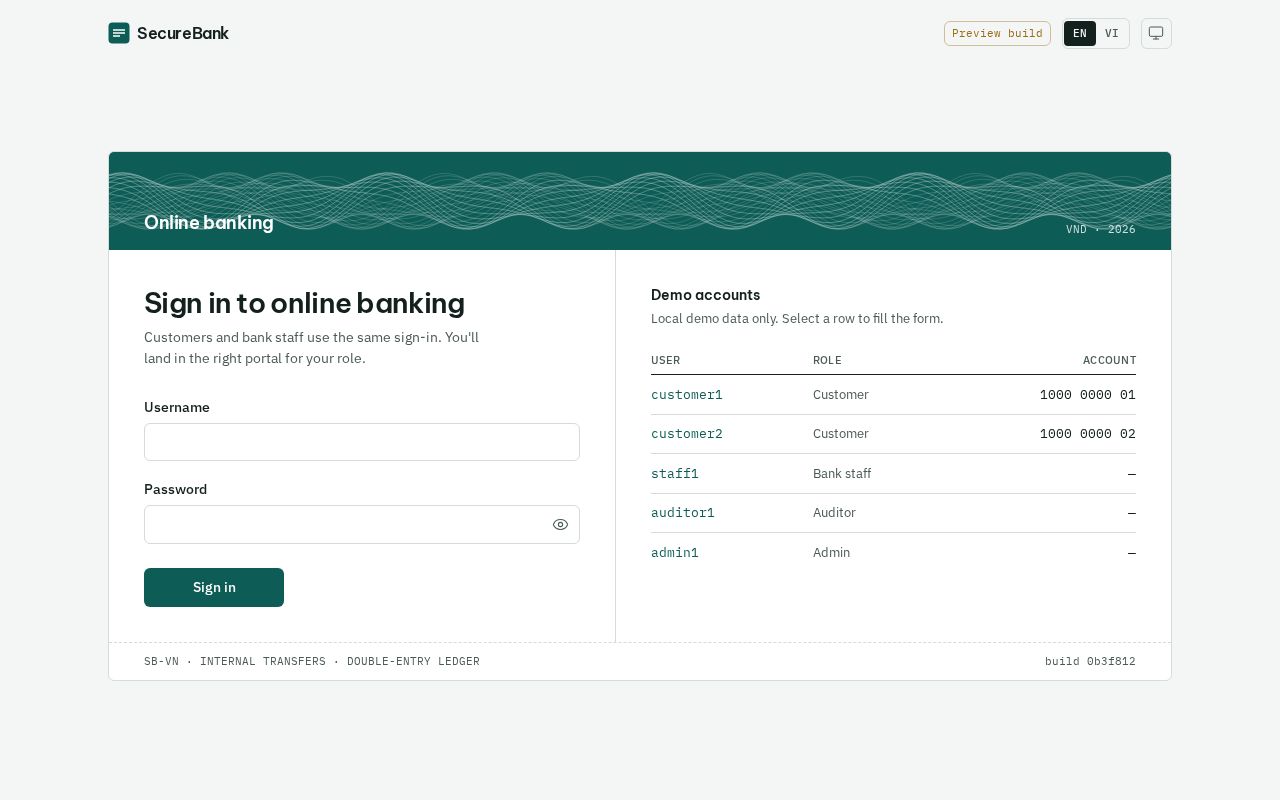Click the Username field label

177,407
